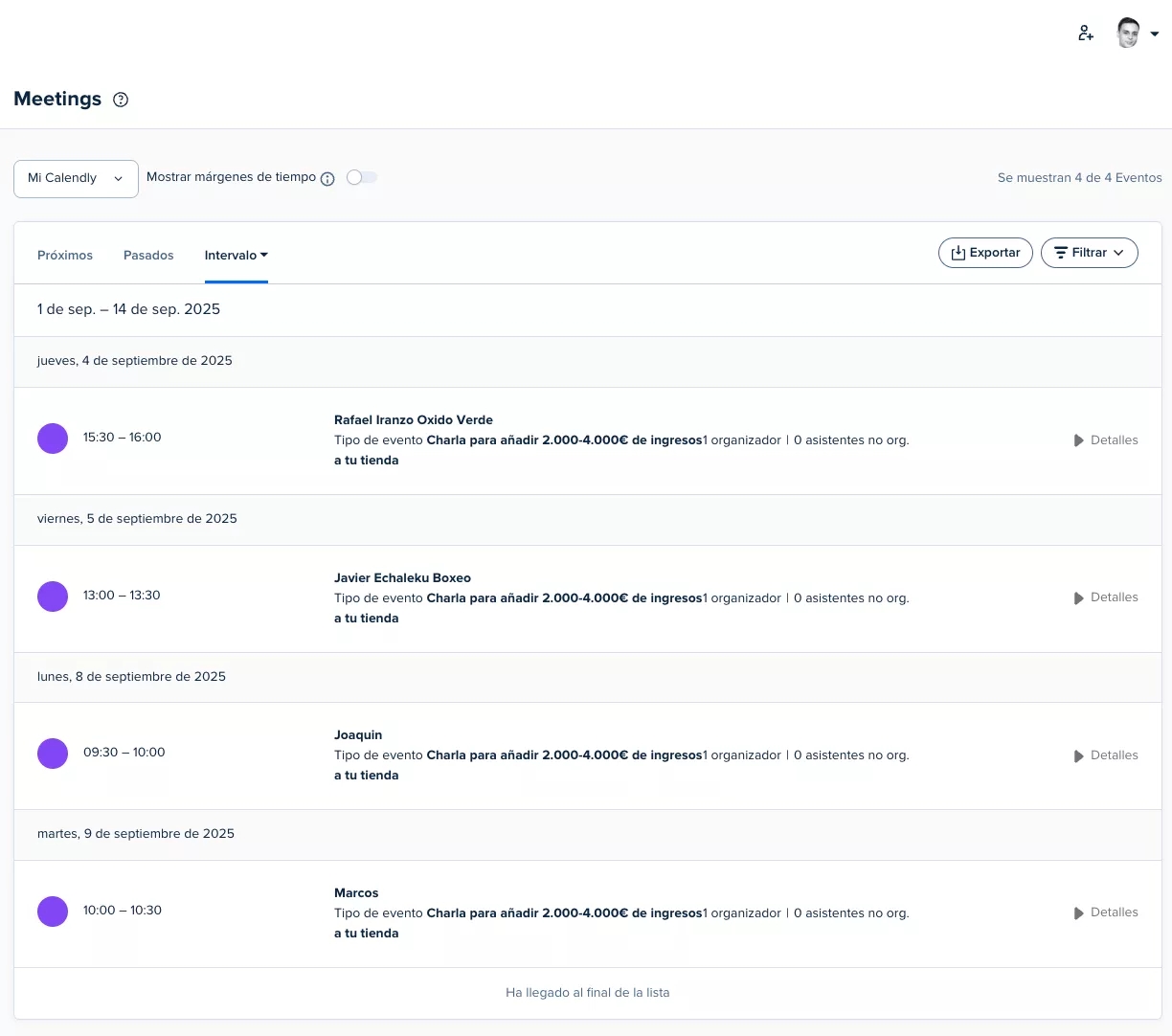Switch to the Próximos tab
Image resolution: width=1172 pixels, height=1036 pixels.
click(x=65, y=256)
